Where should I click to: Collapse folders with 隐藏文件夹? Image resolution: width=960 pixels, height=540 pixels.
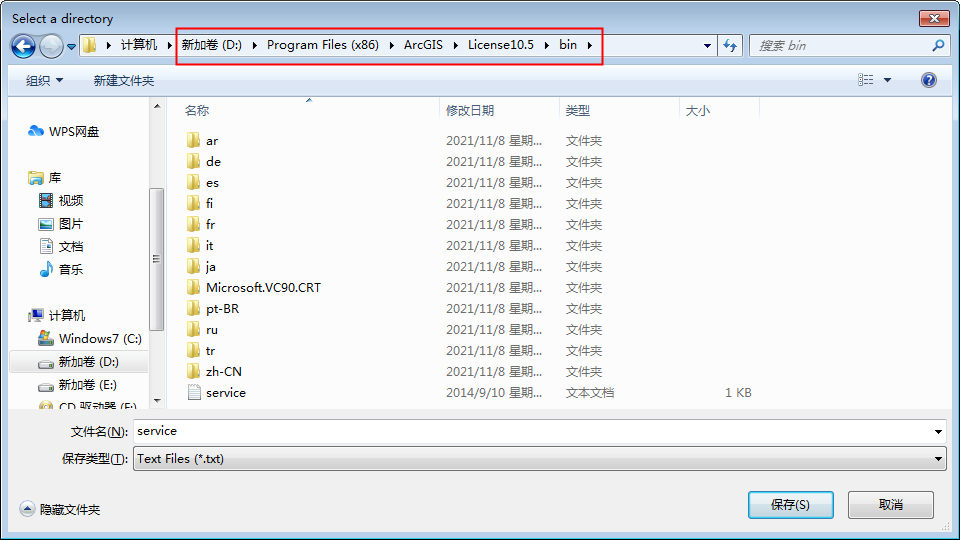pos(60,509)
